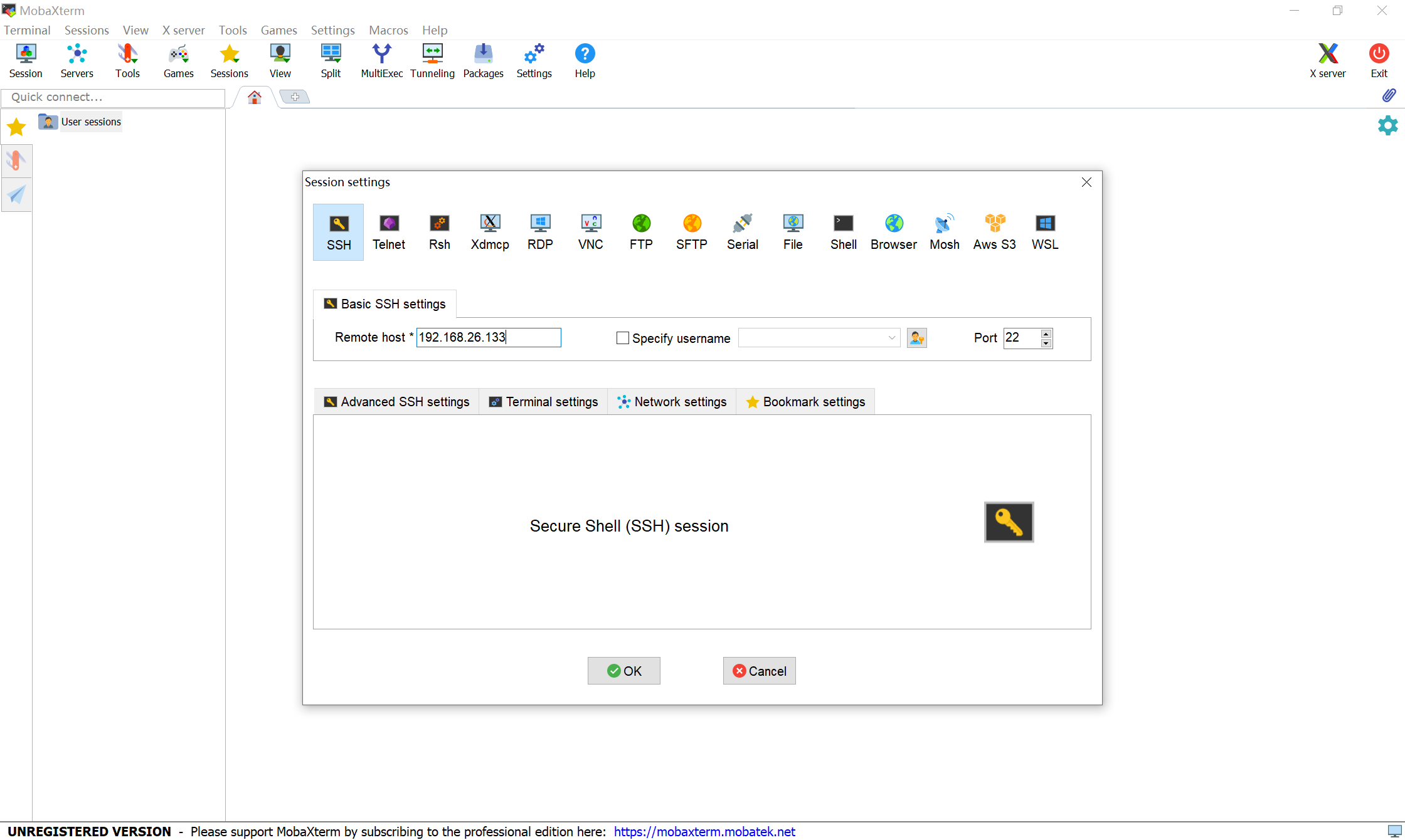Select the sidebar star sessions tab
The width and height of the screenshot is (1405, 840).
16,127
